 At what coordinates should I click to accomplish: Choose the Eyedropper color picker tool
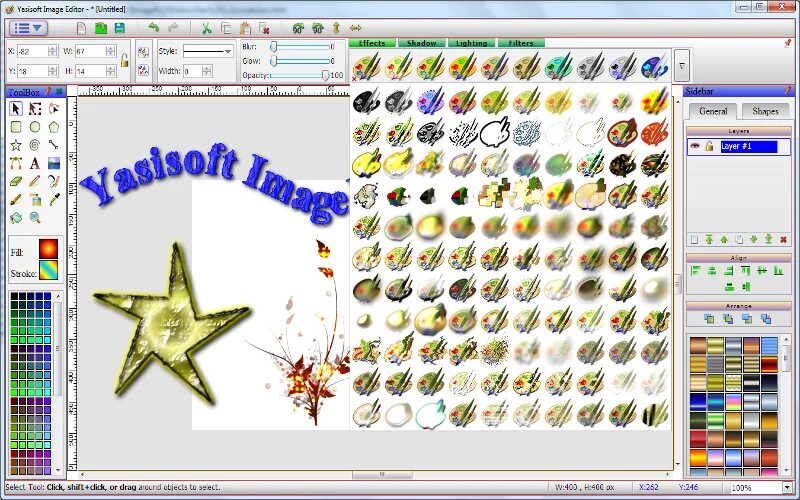point(54,199)
